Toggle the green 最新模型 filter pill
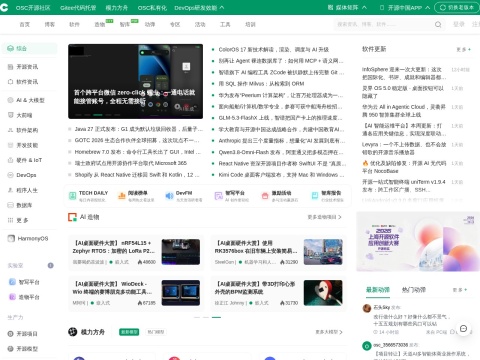The width and height of the screenshot is (480, 360). tap(129, 332)
